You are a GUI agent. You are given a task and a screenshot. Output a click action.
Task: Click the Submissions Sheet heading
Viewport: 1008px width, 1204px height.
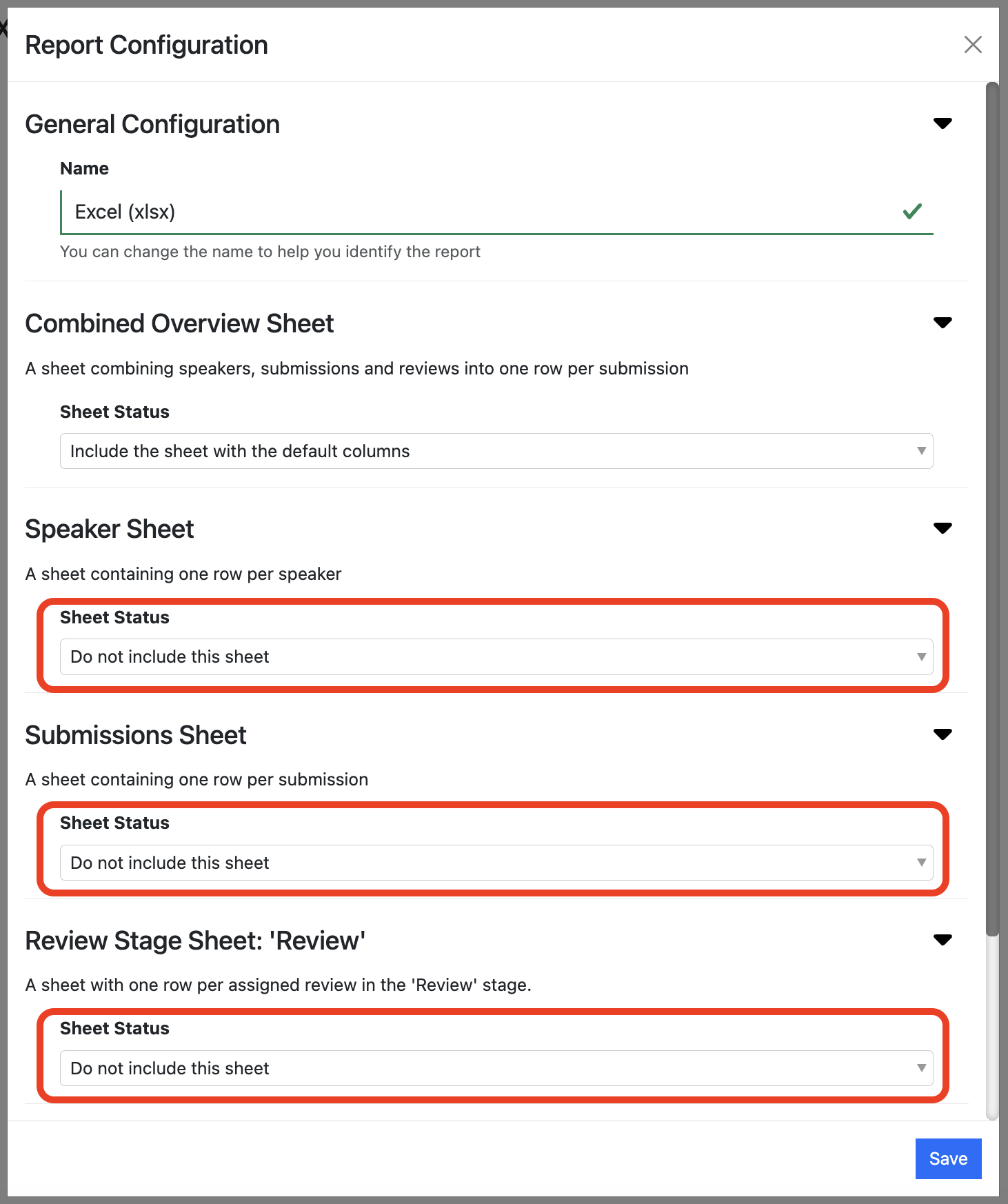[x=136, y=735]
